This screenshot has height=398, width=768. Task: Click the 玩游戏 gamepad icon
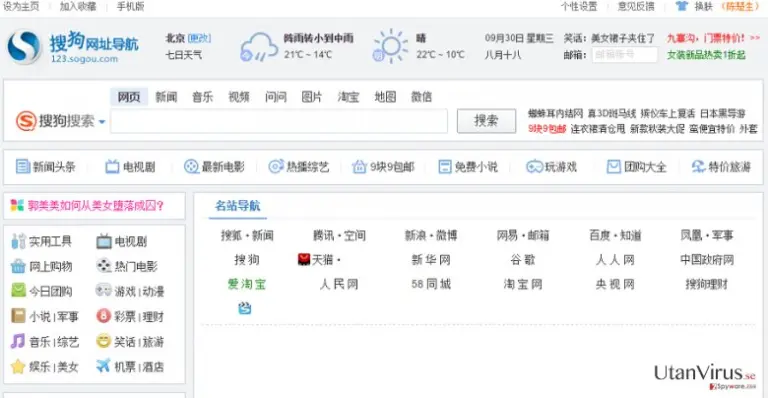coord(534,167)
